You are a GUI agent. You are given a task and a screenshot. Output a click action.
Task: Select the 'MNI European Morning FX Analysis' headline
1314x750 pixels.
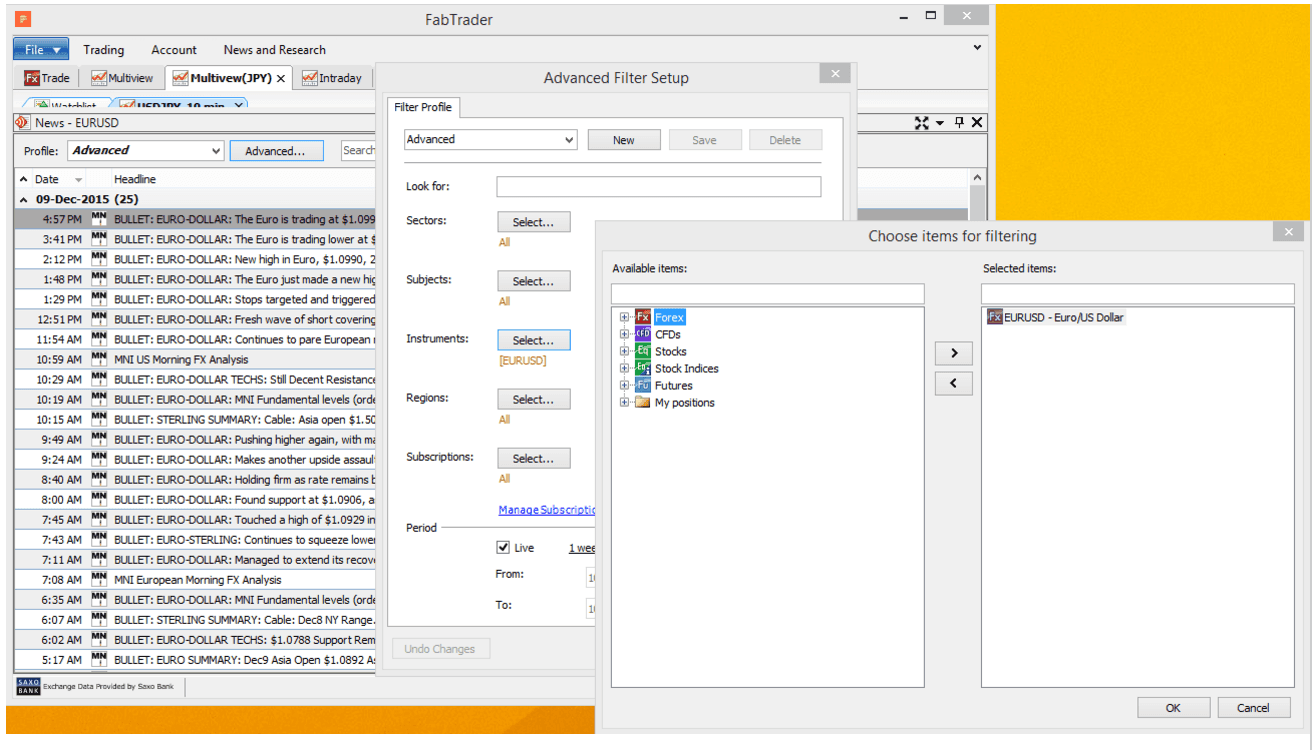point(198,579)
